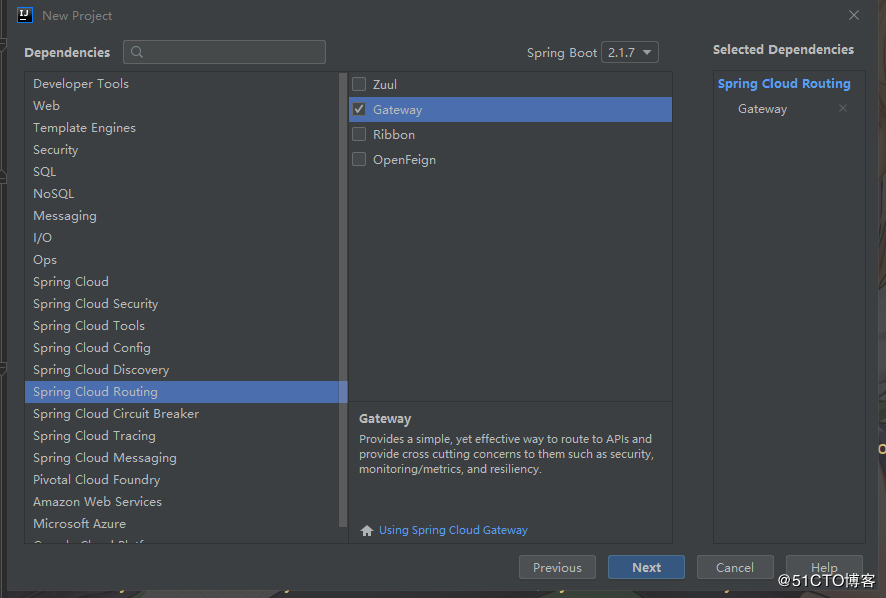
Task: Click the category list vertical scrollbar
Action: 343,300
